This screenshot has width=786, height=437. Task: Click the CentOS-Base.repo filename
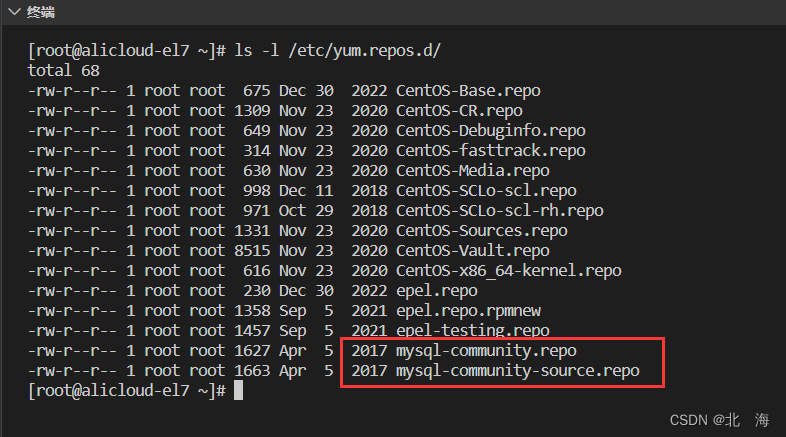468,91
